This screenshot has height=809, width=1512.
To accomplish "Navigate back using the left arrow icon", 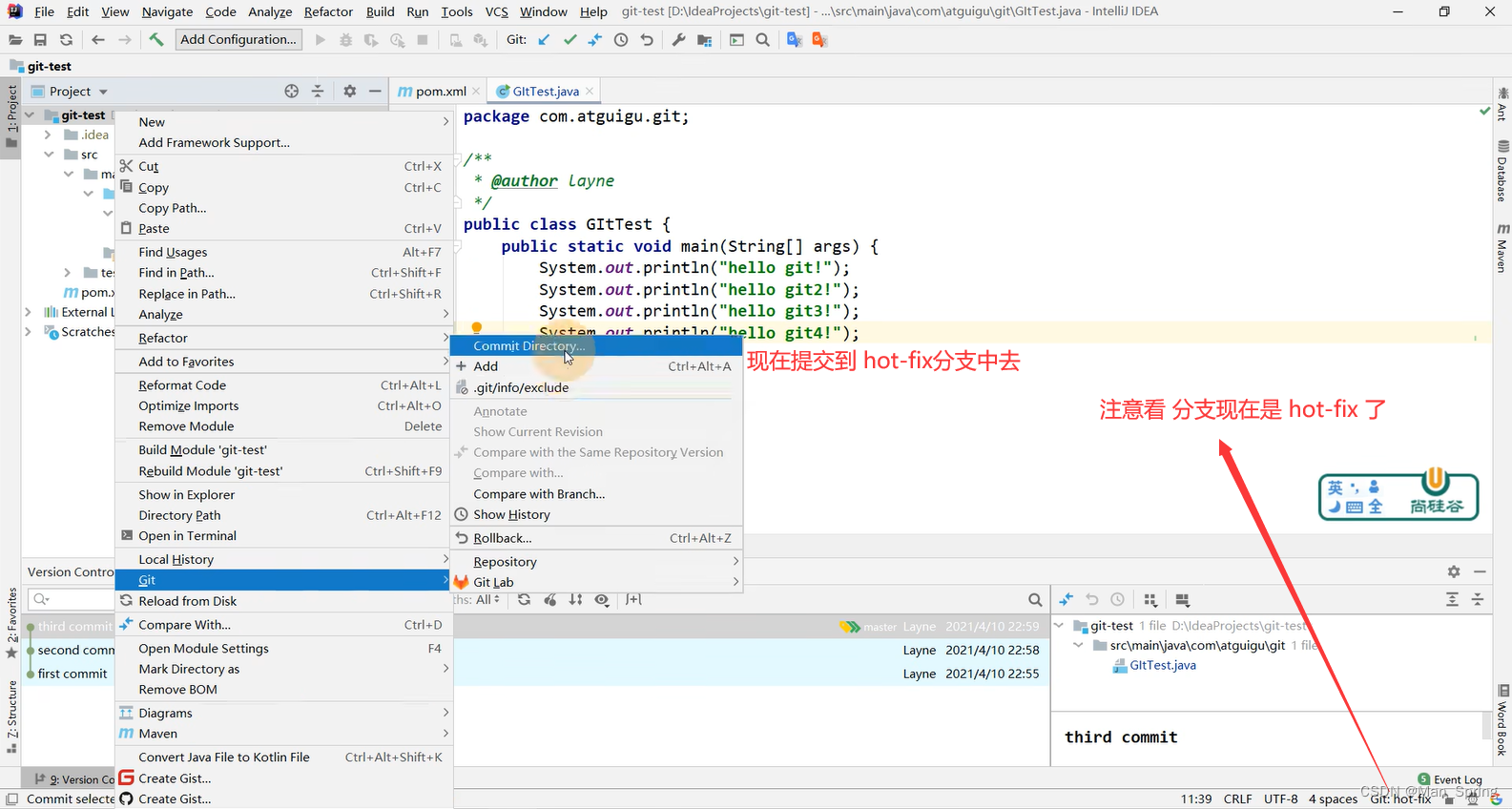I will point(98,40).
